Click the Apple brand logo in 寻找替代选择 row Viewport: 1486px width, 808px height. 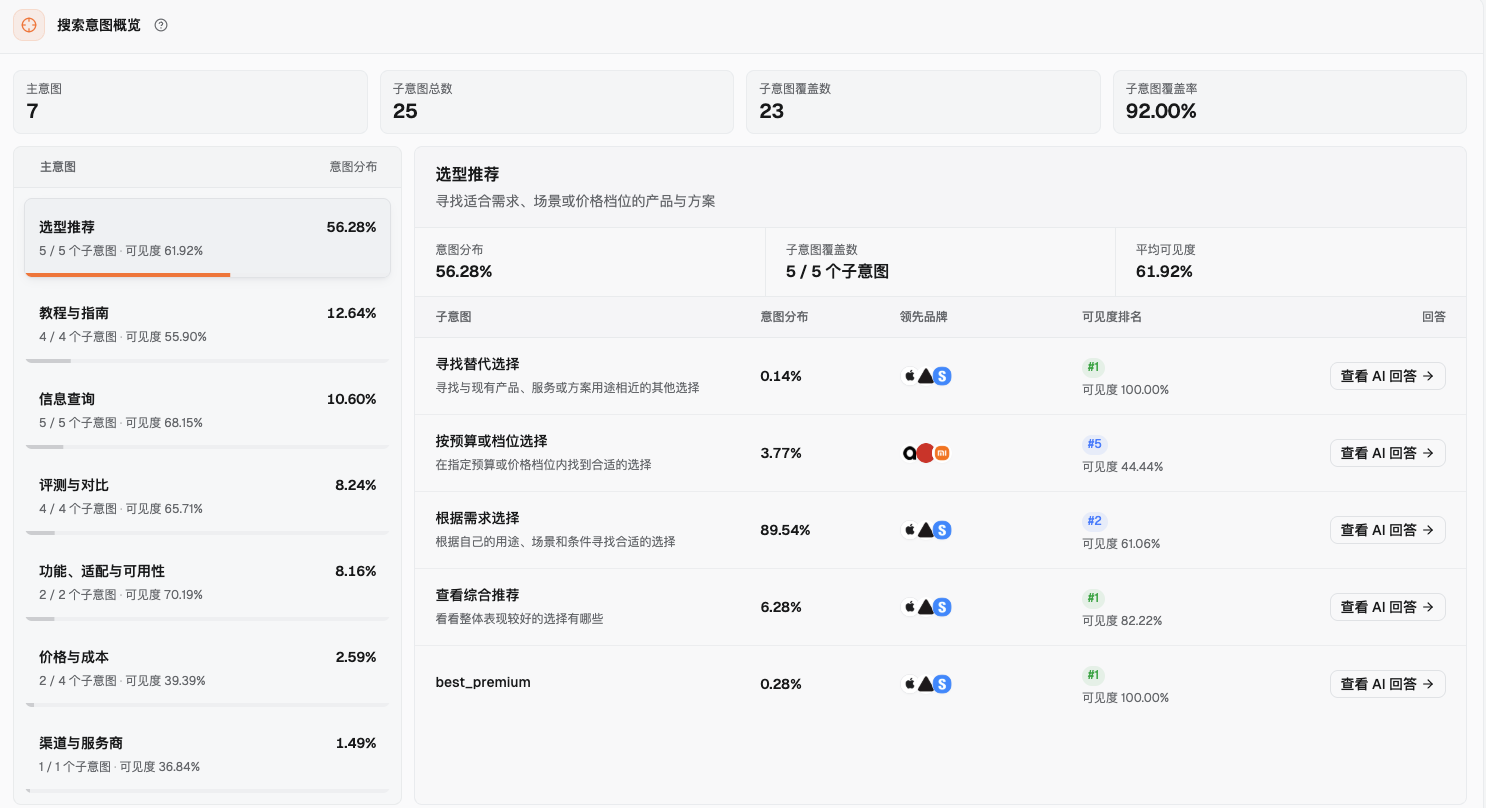910,376
